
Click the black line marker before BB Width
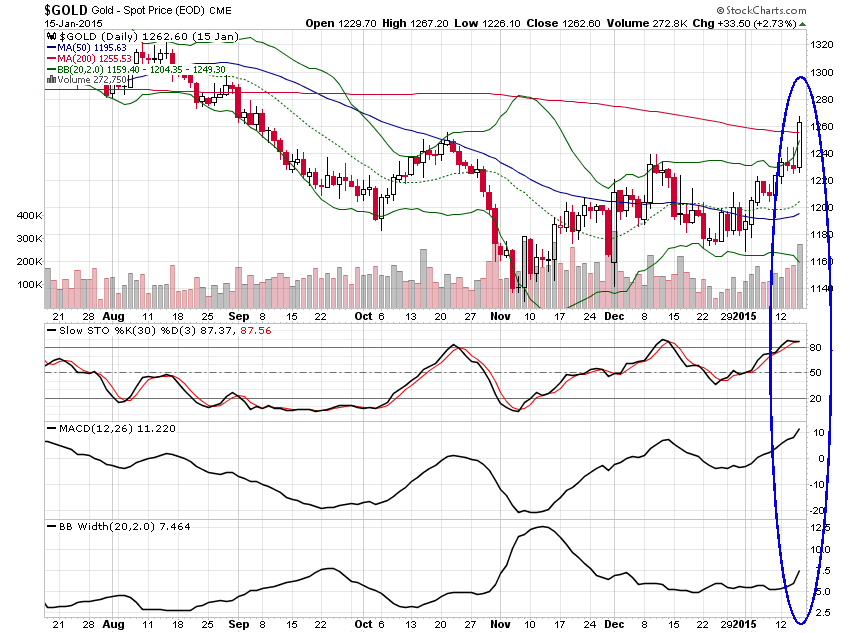[51, 526]
